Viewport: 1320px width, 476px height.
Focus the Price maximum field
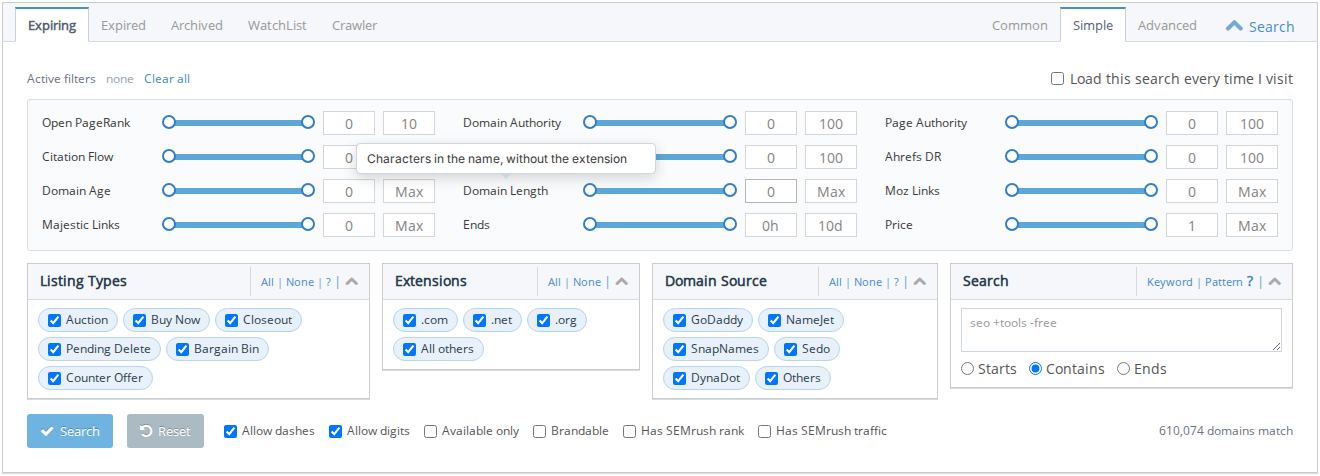(1252, 225)
